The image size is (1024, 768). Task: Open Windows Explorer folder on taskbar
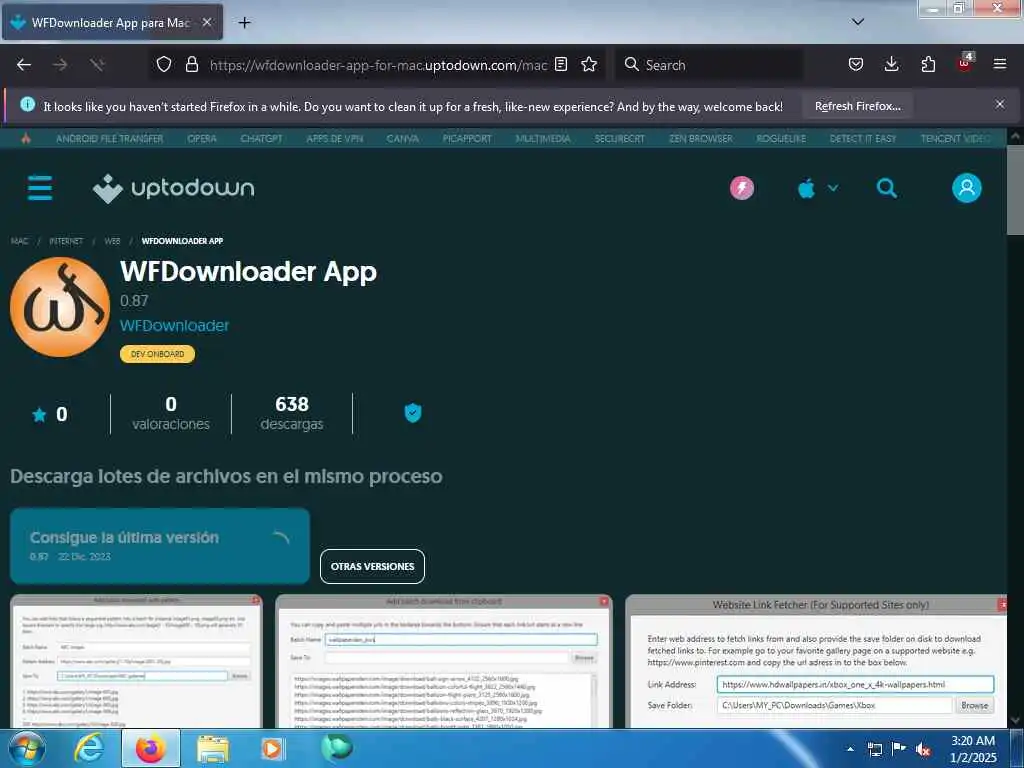point(213,749)
